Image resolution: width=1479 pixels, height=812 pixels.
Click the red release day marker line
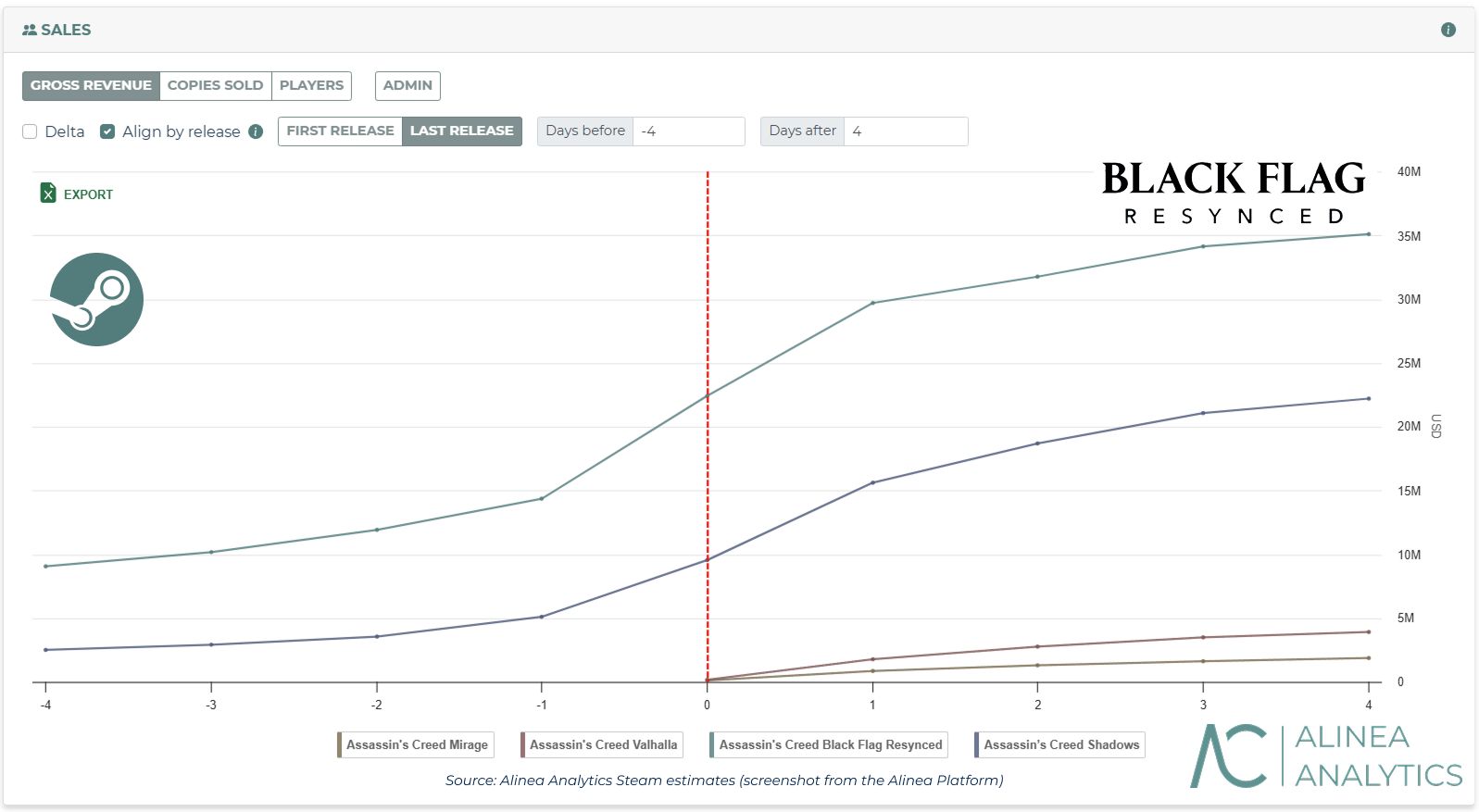tap(708, 426)
